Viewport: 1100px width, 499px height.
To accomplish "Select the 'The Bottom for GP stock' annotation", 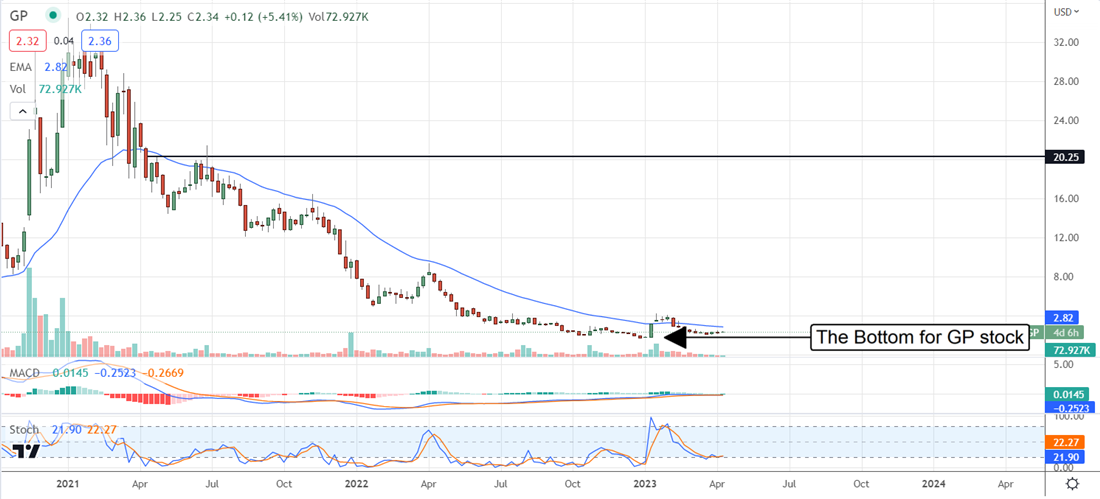I will coord(920,338).
